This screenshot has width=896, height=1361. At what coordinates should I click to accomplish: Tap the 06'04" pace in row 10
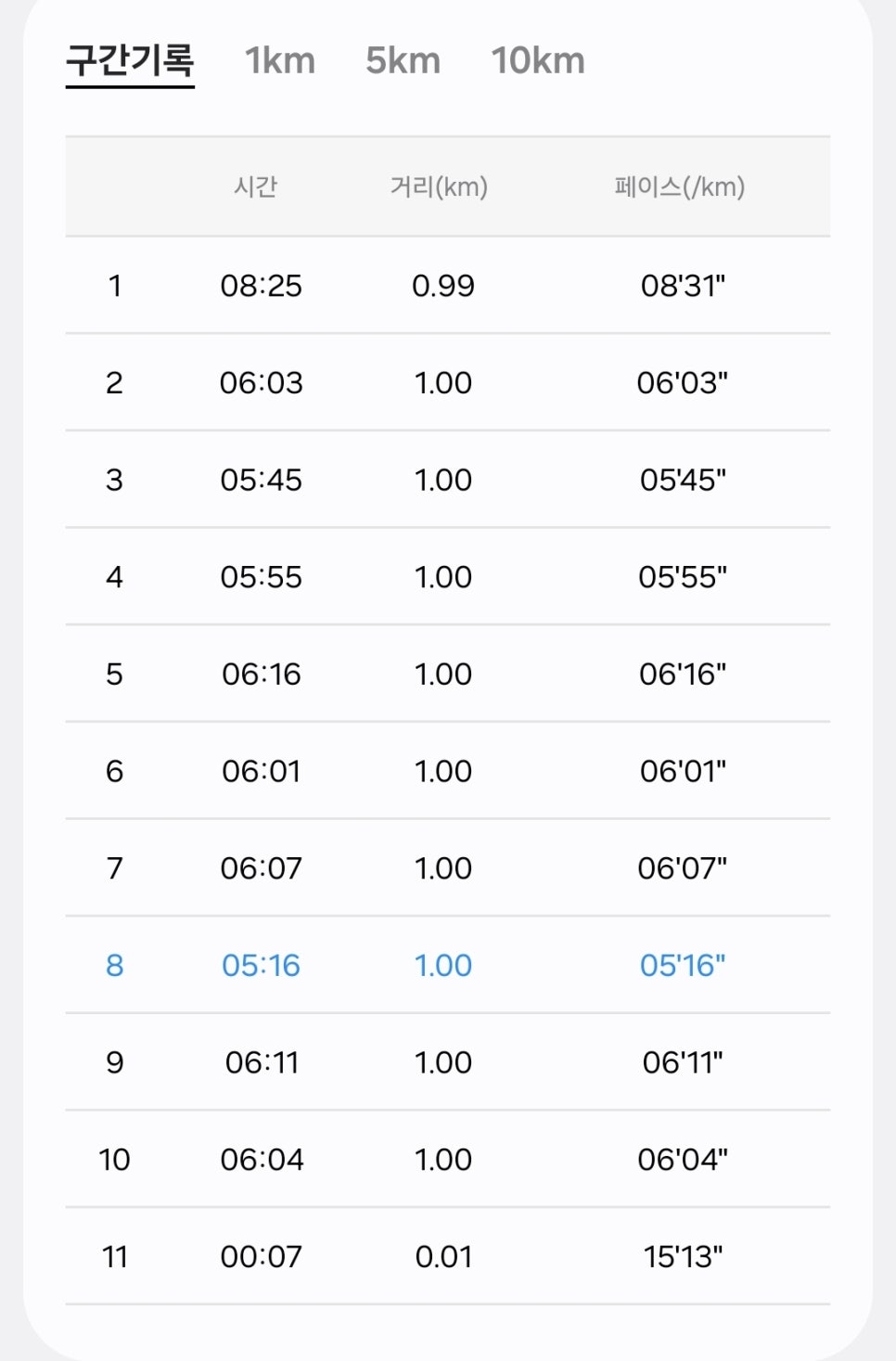click(x=683, y=1160)
